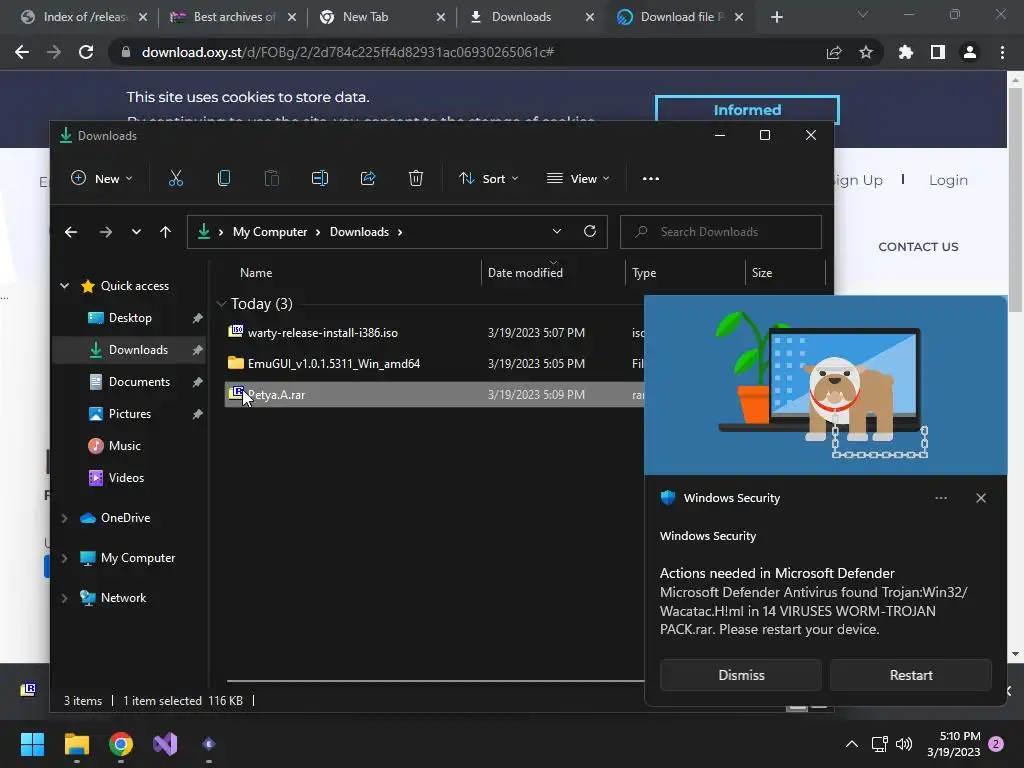Open the Sort dropdown
The width and height of the screenshot is (1024, 768).
pos(488,178)
